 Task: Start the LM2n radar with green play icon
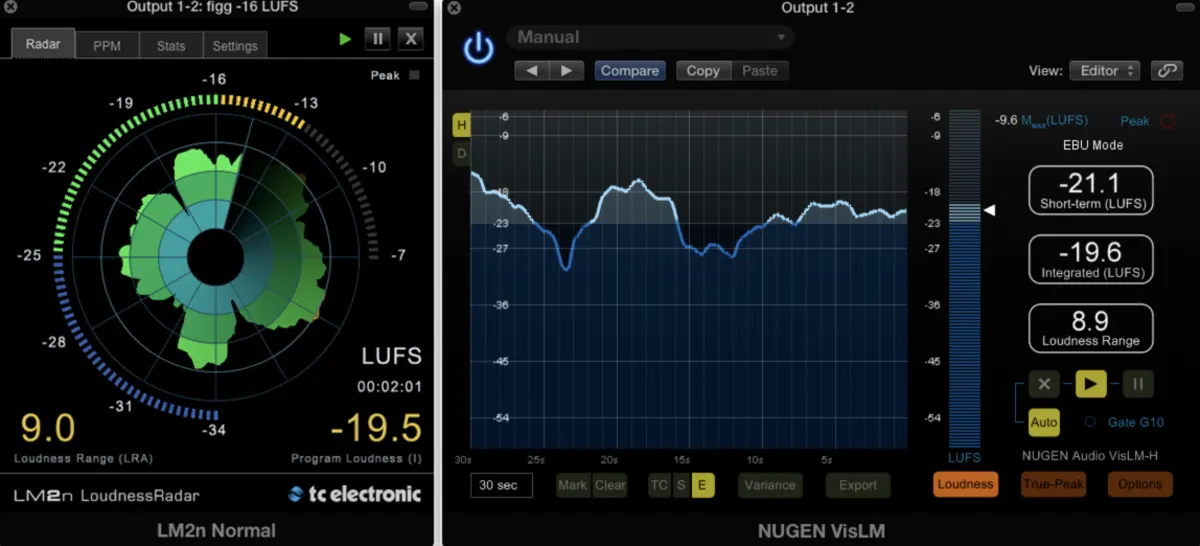pyautogui.click(x=345, y=39)
